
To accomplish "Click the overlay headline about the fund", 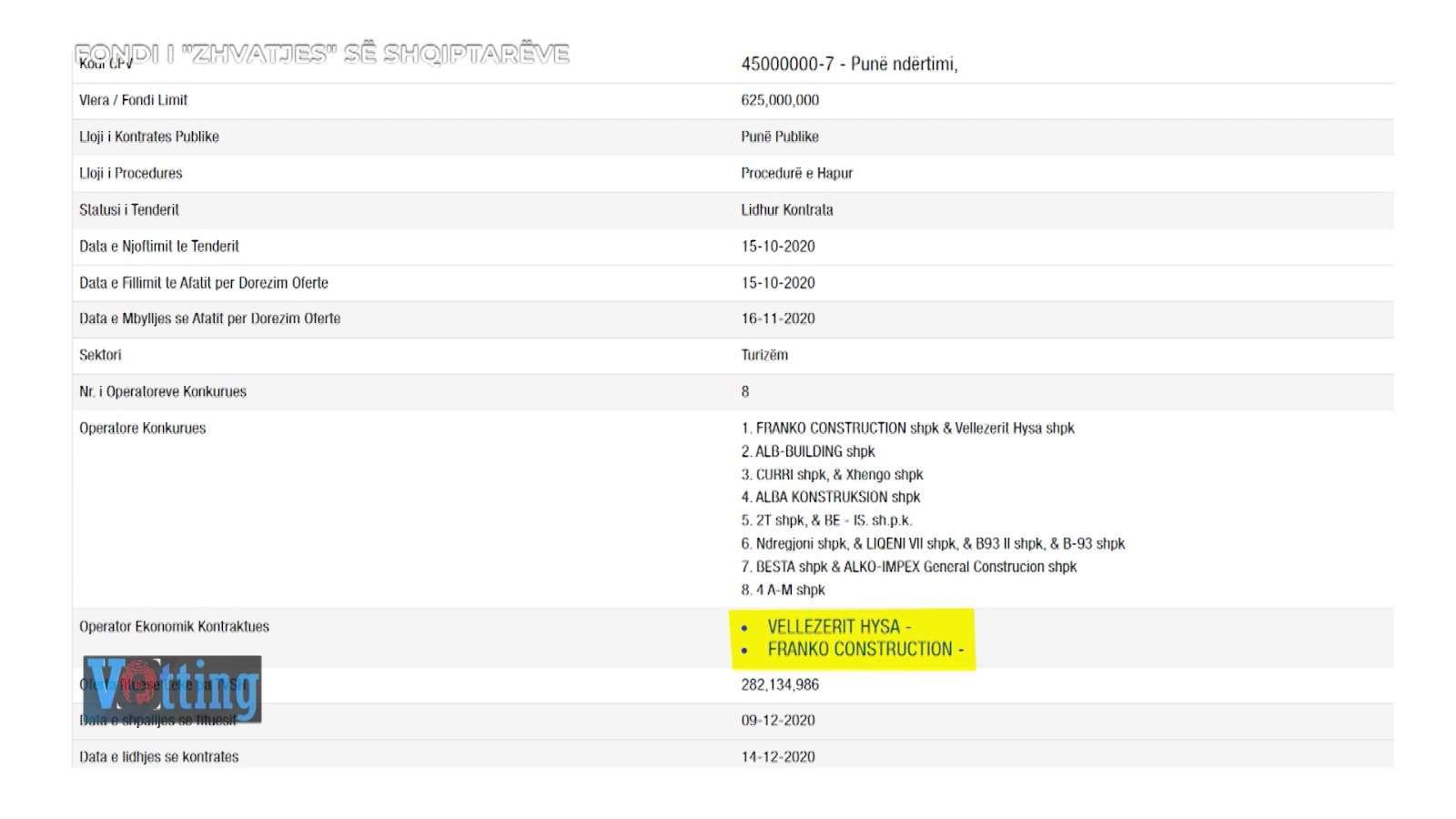I will pyautogui.click(x=322, y=54).
